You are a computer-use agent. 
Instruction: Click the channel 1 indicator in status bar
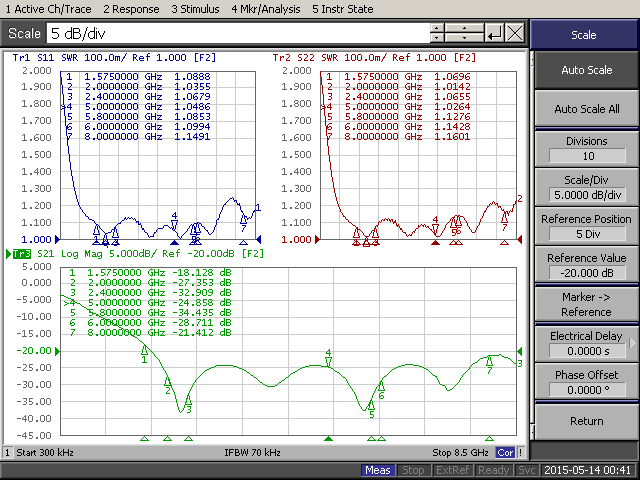tap(7, 453)
